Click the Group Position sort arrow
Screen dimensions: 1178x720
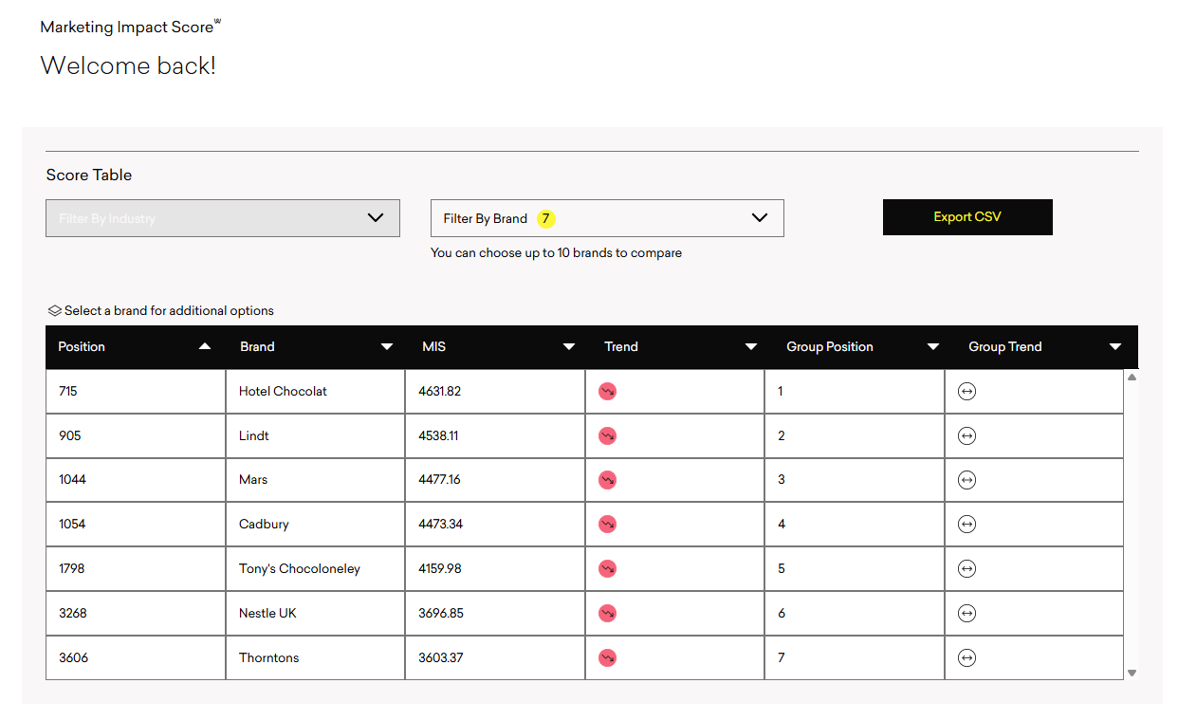coord(933,346)
